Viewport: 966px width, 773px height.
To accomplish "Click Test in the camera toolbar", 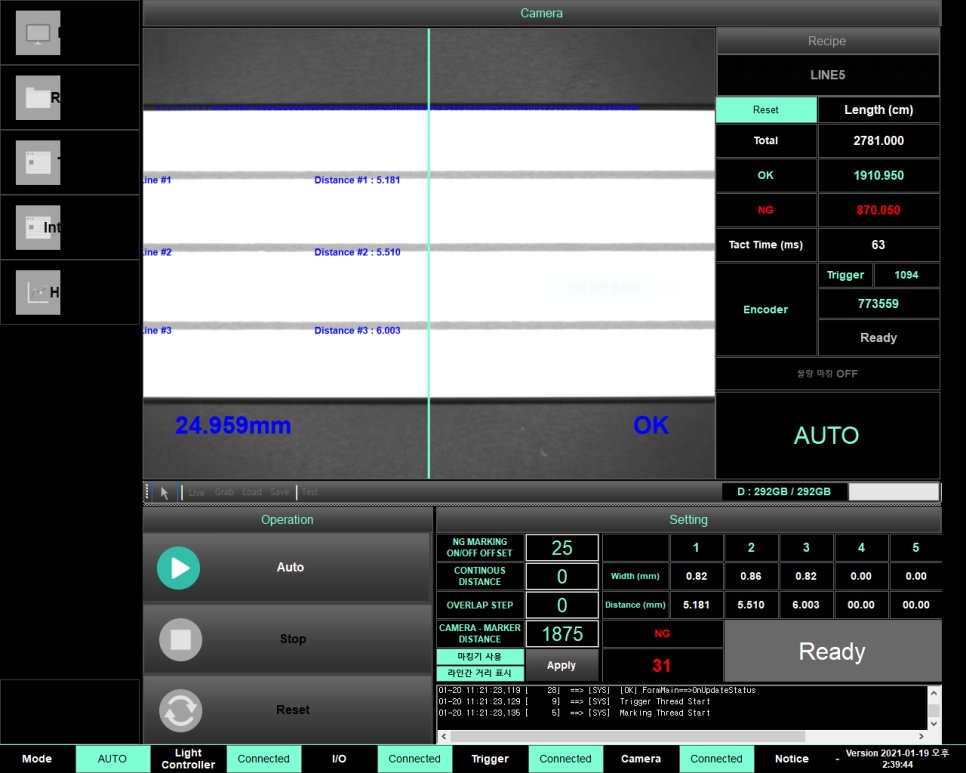I will click(x=310, y=492).
